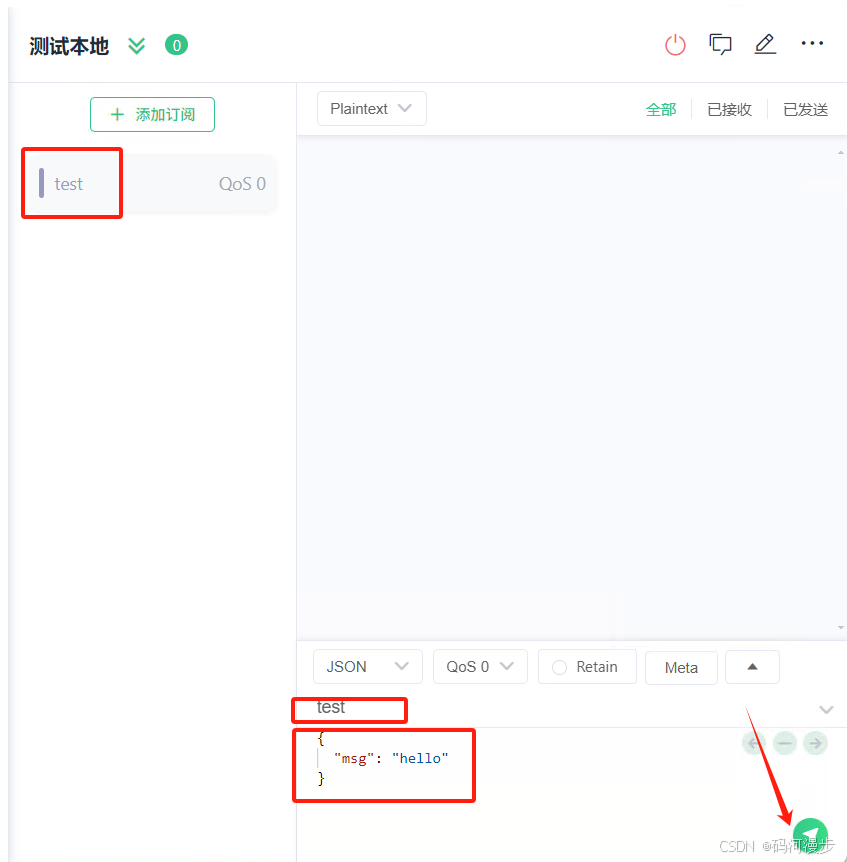Switch to the 已接收 received tab
This screenshot has width=847, height=862.
coord(729,109)
